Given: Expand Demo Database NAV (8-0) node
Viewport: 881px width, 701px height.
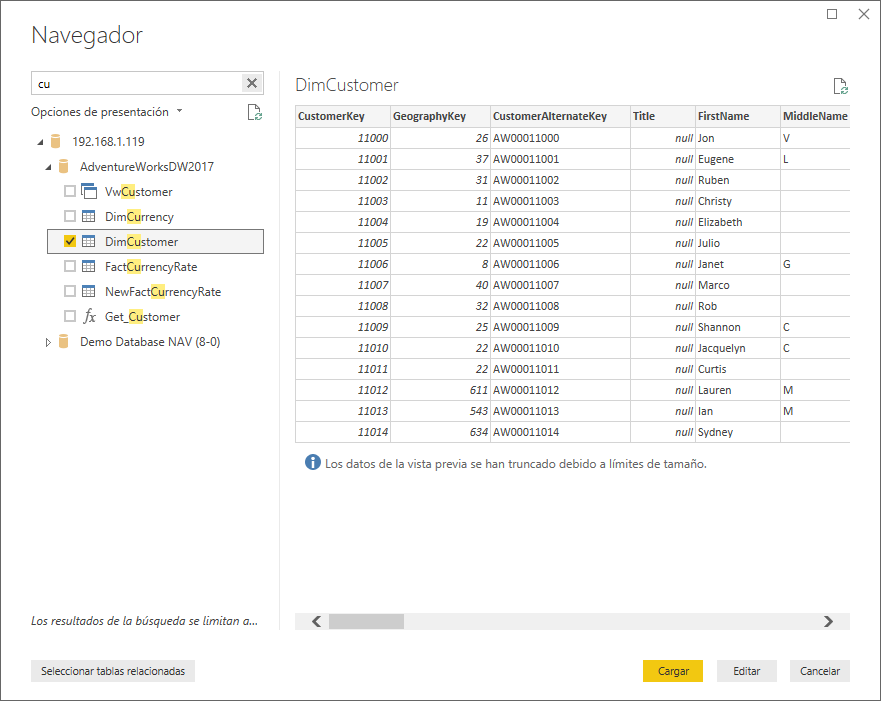Looking at the screenshot, I should (x=48, y=342).
